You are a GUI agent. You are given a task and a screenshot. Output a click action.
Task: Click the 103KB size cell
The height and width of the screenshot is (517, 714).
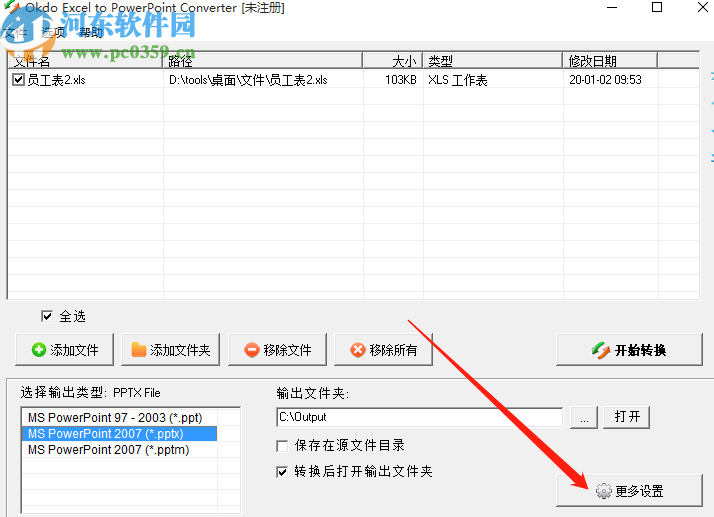(x=401, y=80)
